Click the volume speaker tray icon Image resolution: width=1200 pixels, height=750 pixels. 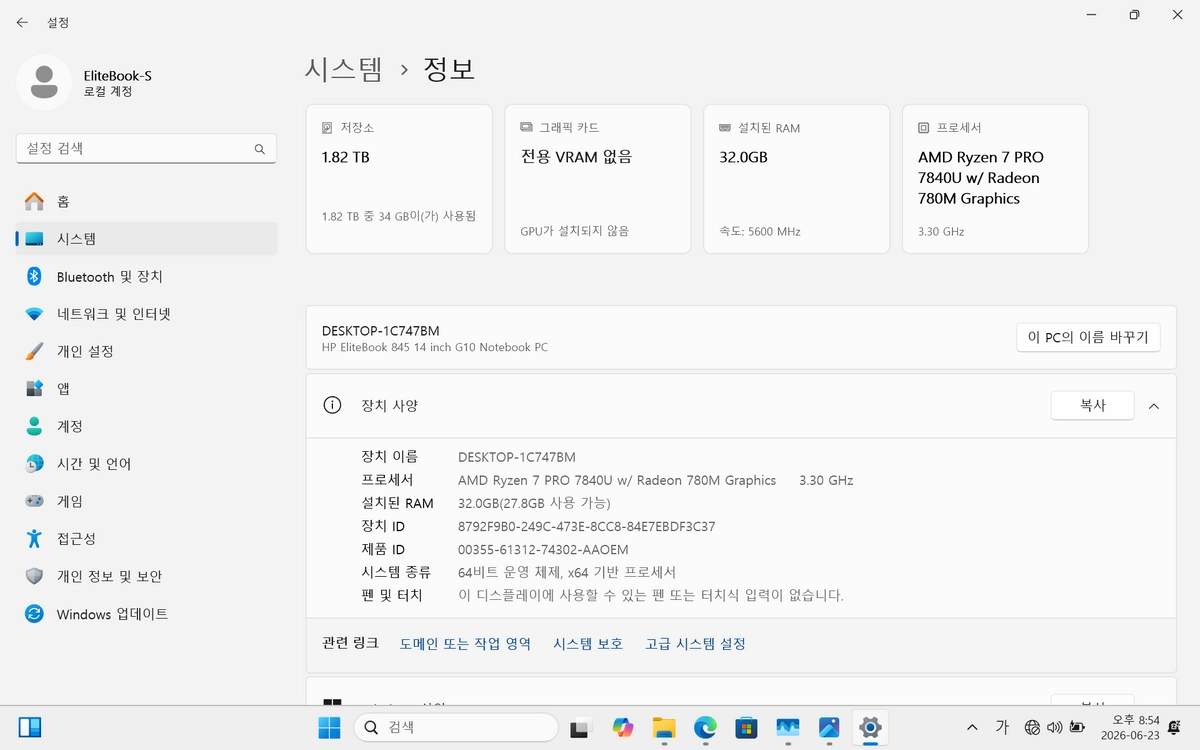(1054, 727)
